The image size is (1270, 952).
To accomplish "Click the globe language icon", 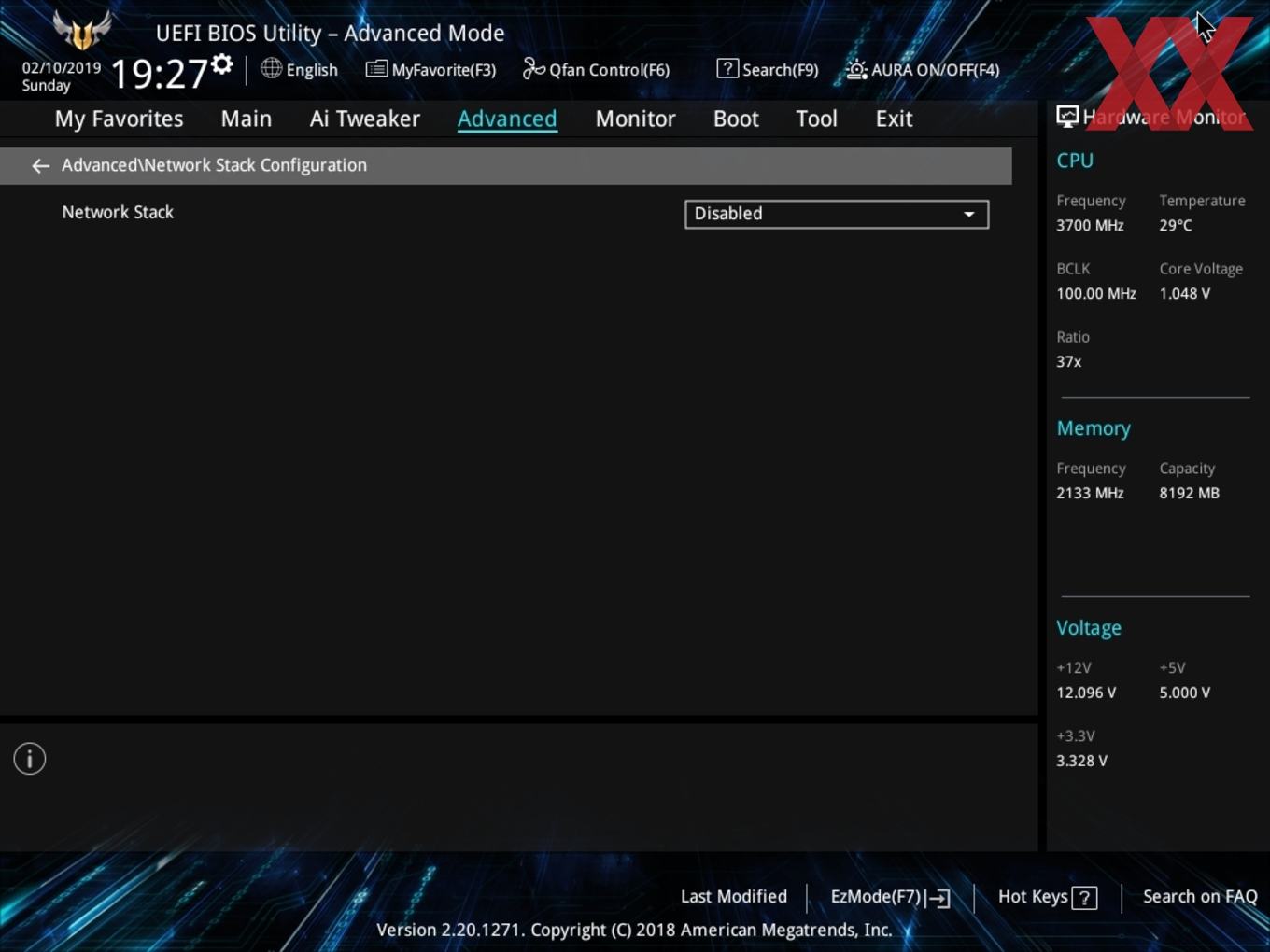I will tap(271, 68).
